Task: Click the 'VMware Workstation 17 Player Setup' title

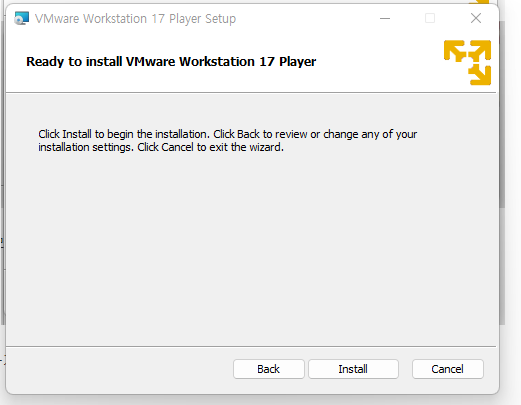Action: coord(135,19)
